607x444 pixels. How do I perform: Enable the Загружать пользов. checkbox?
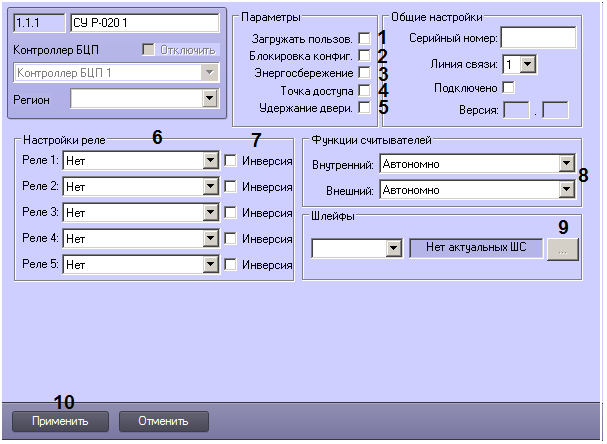point(365,39)
